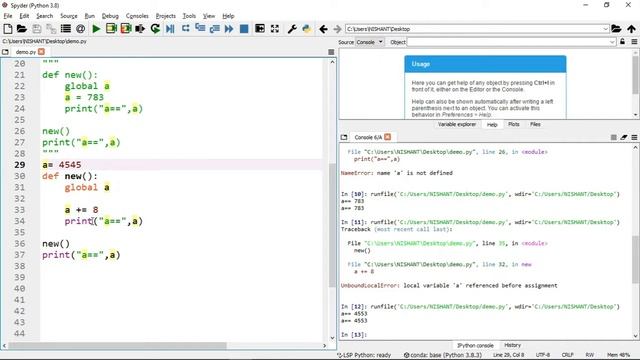Open the View menu
Screen dimensions: 640x360
tap(209, 16)
